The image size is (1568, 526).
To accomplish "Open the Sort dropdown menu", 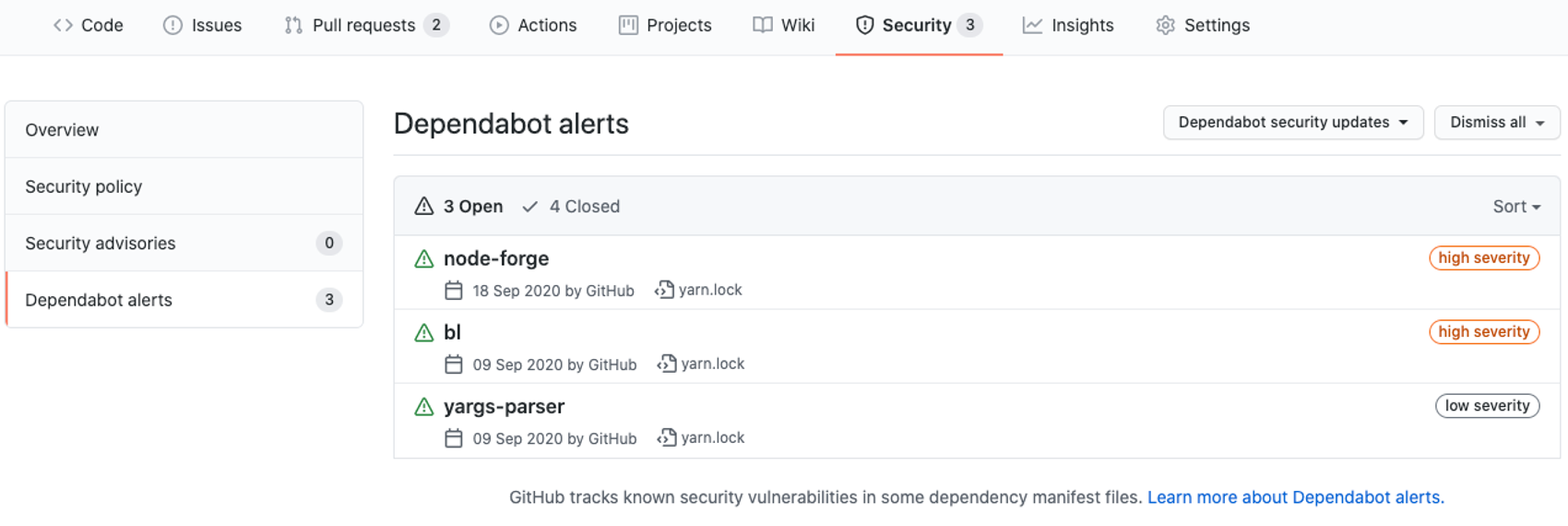I will (x=1516, y=207).
